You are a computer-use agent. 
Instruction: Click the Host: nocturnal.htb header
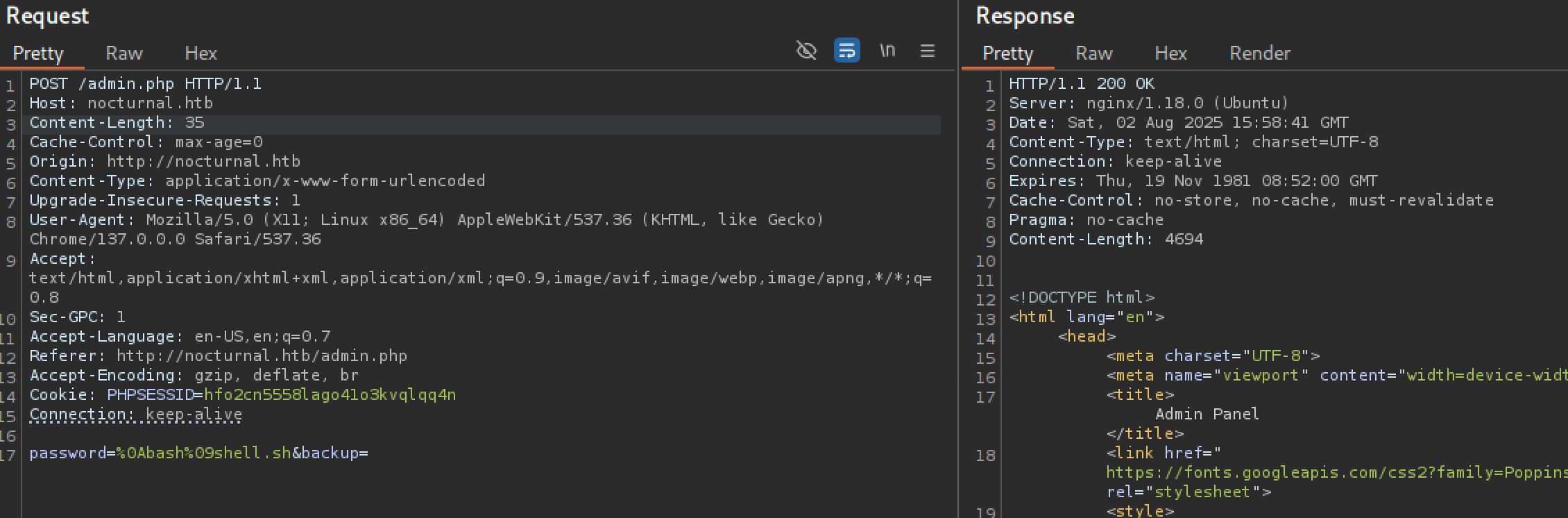coord(121,103)
